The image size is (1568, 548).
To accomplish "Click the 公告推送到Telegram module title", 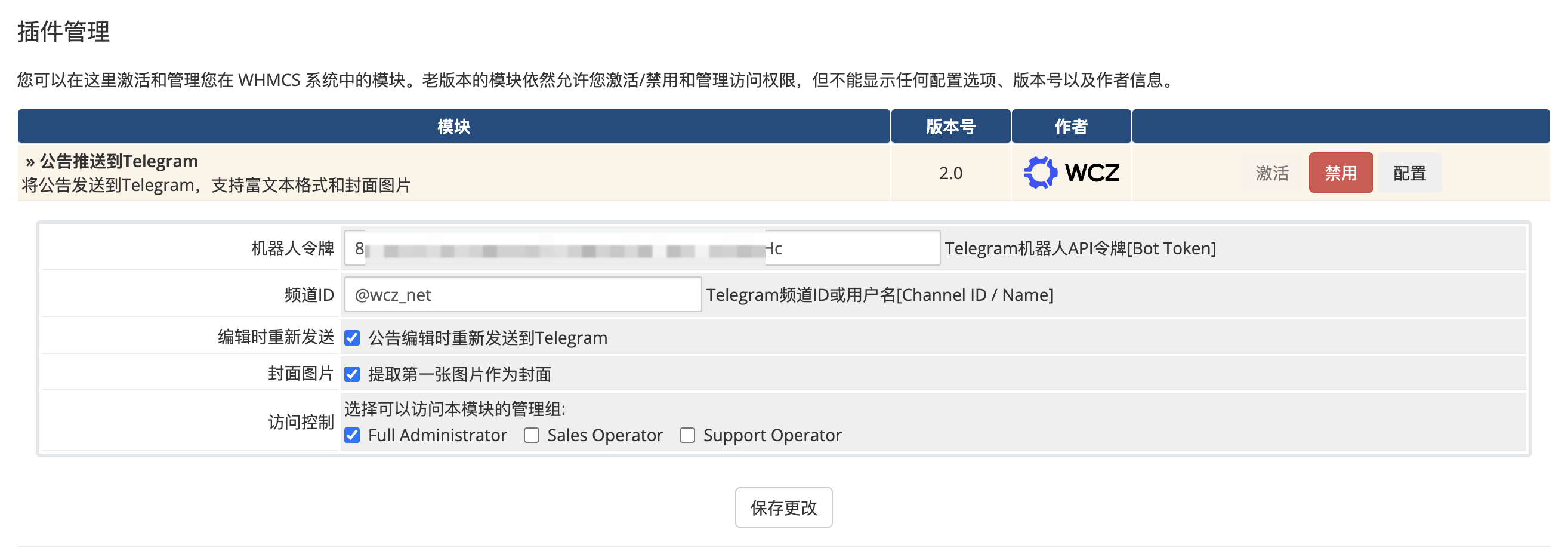I will [118, 161].
